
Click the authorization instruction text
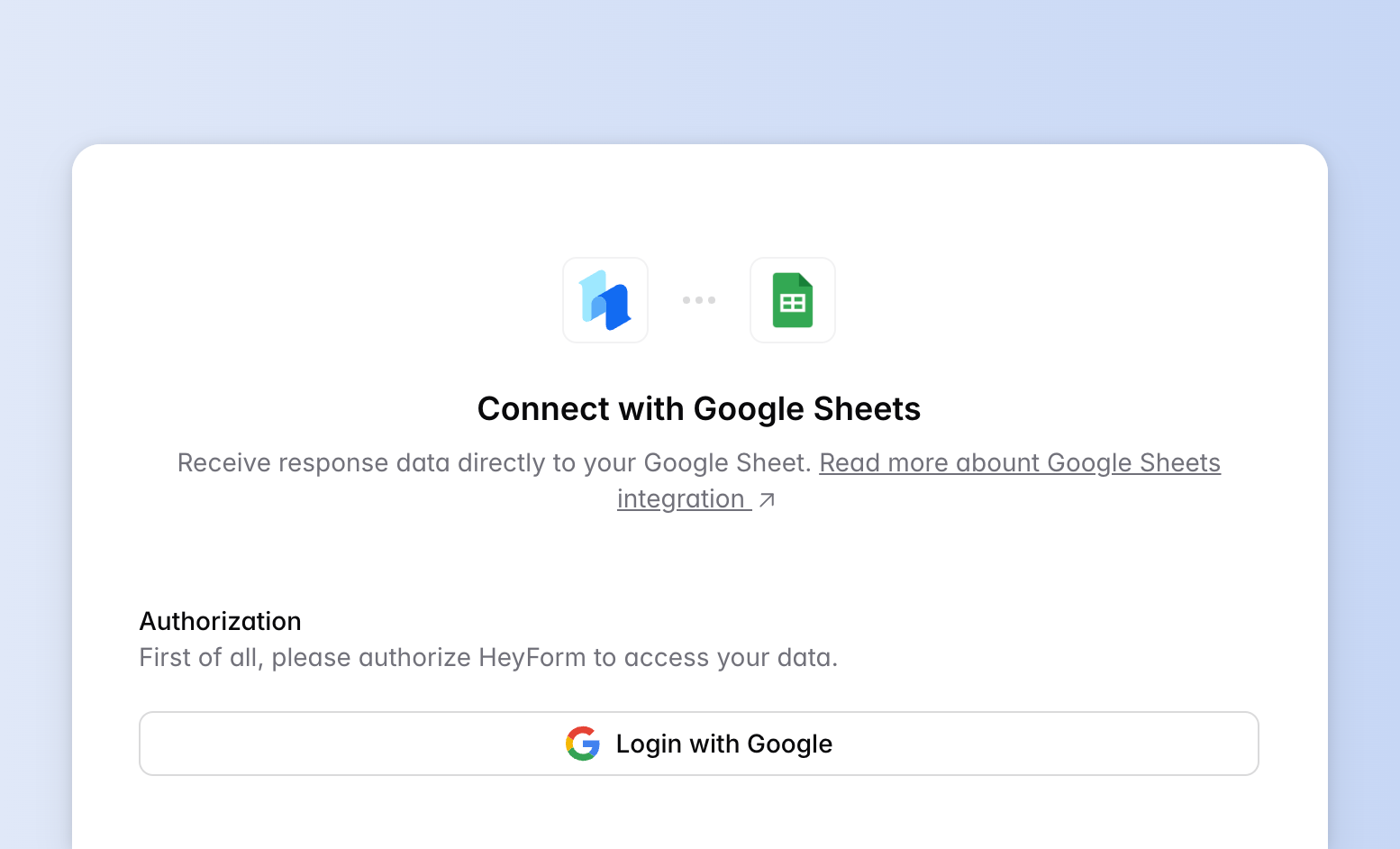point(487,657)
